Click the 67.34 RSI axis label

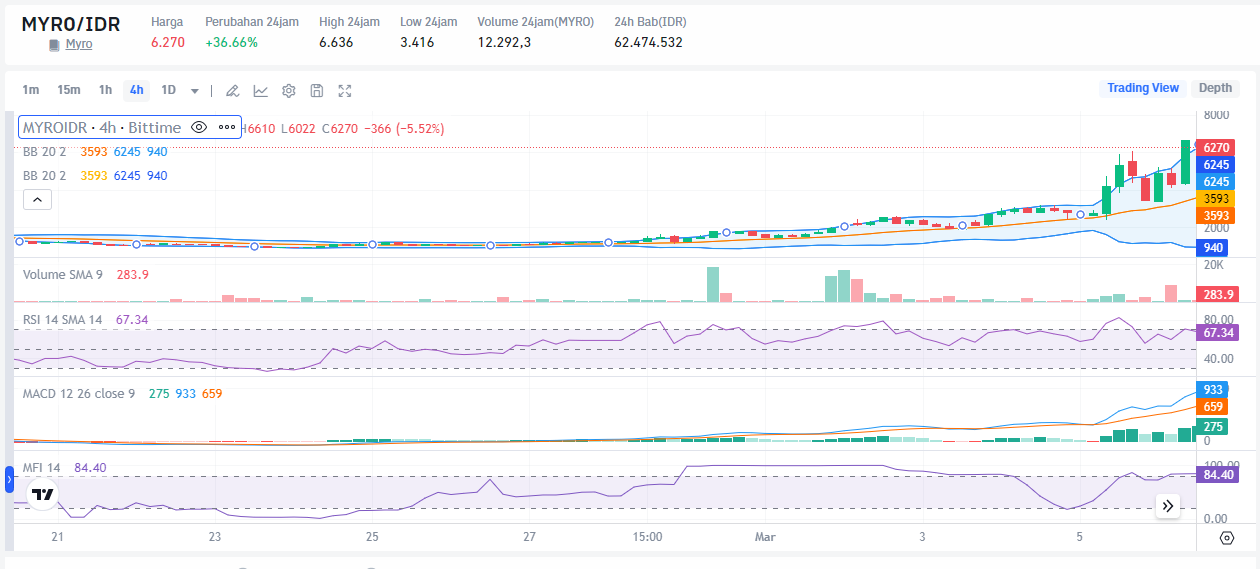click(x=1217, y=332)
